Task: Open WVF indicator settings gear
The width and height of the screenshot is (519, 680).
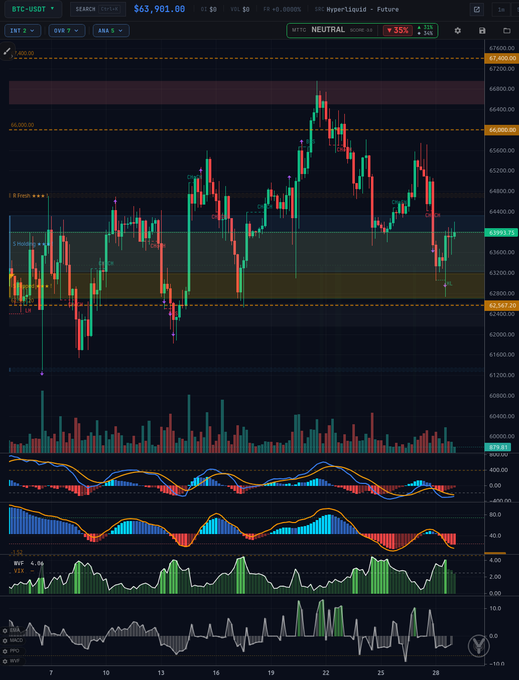Action: click(x=5, y=661)
